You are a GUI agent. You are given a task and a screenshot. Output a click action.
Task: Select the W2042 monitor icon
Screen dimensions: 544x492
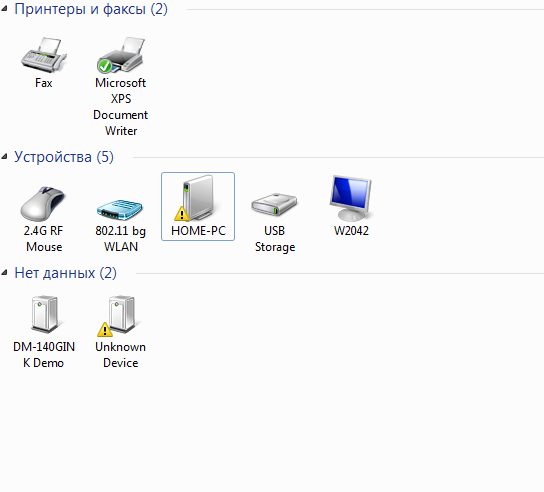tap(351, 198)
